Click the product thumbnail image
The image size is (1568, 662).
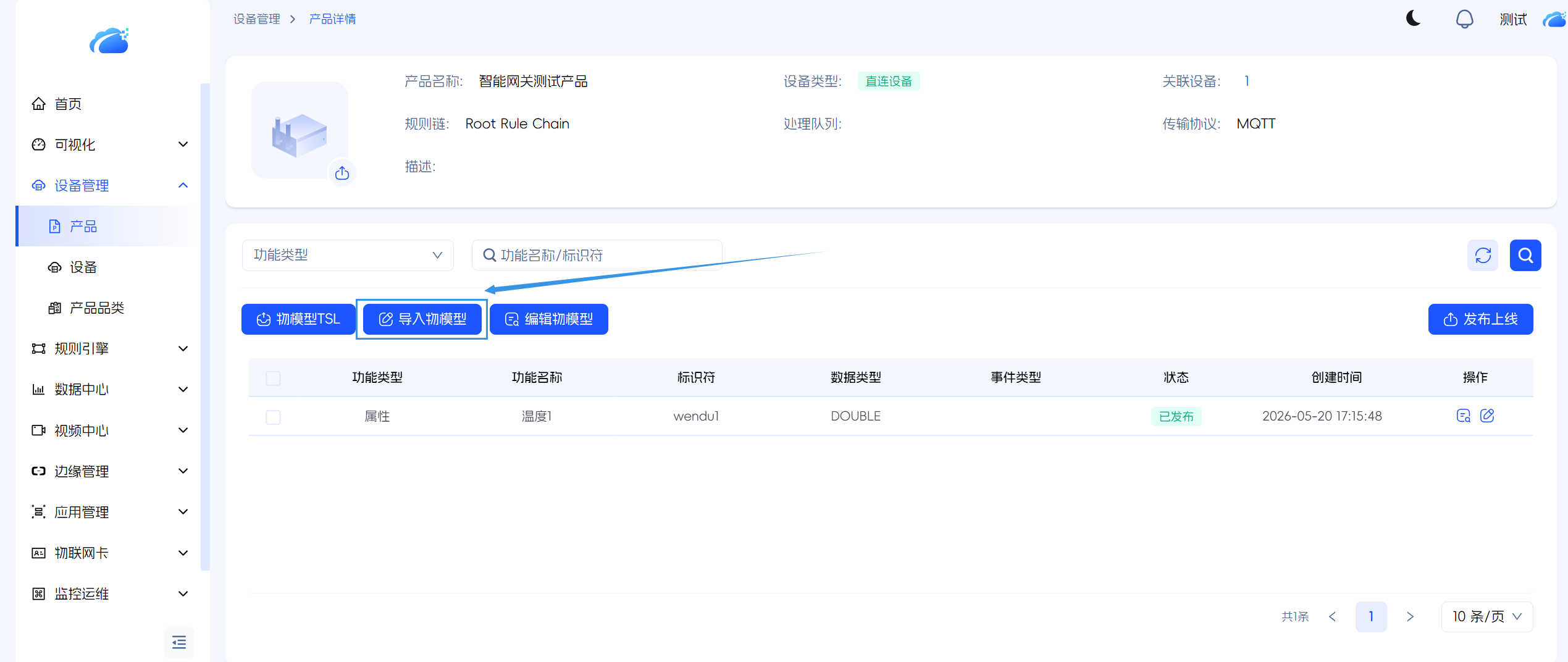coord(299,130)
